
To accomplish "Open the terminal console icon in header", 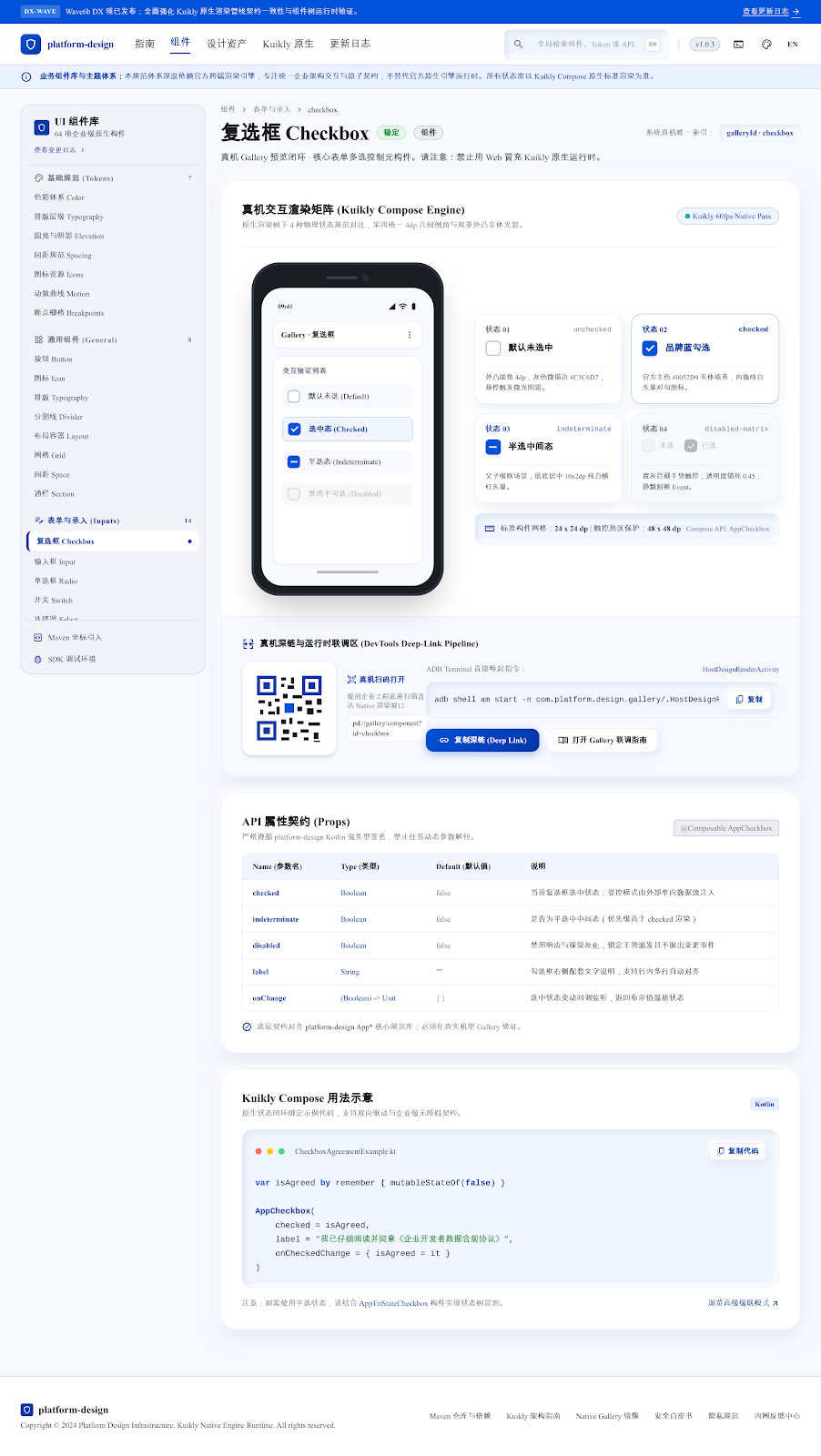I will coord(738,44).
